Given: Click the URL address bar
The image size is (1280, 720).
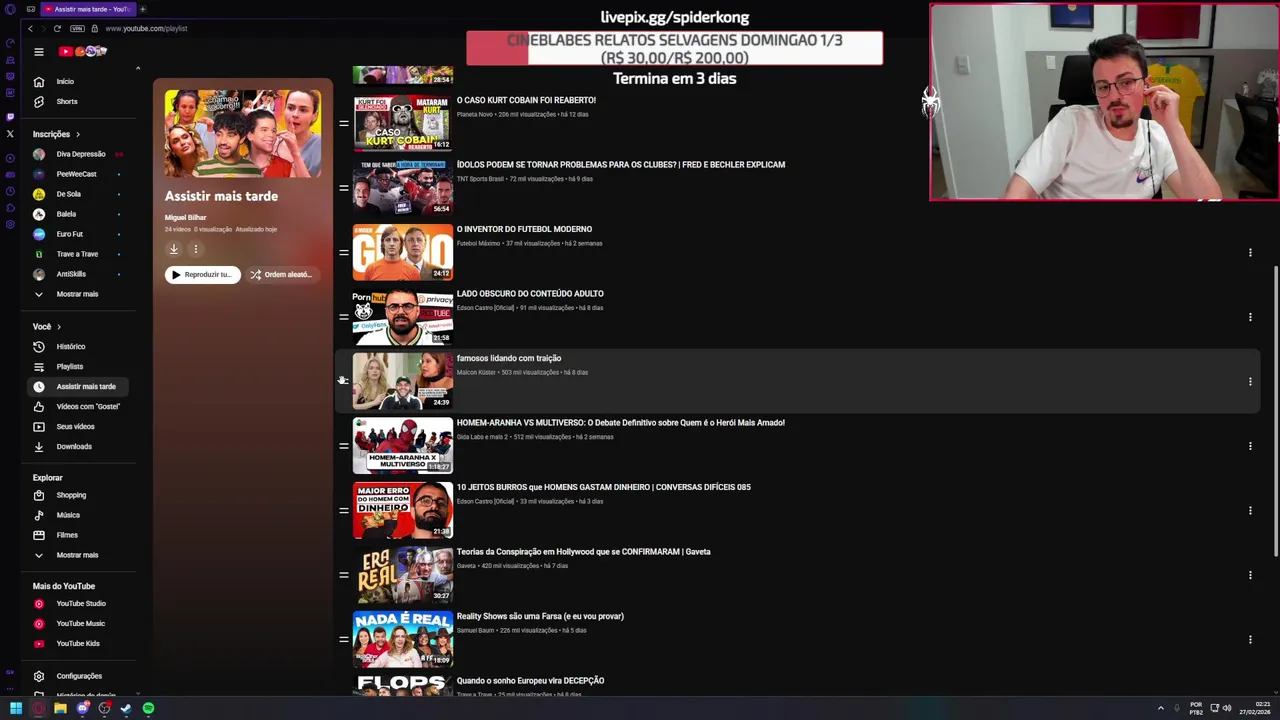Looking at the screenshot, I should pos(146,28).
